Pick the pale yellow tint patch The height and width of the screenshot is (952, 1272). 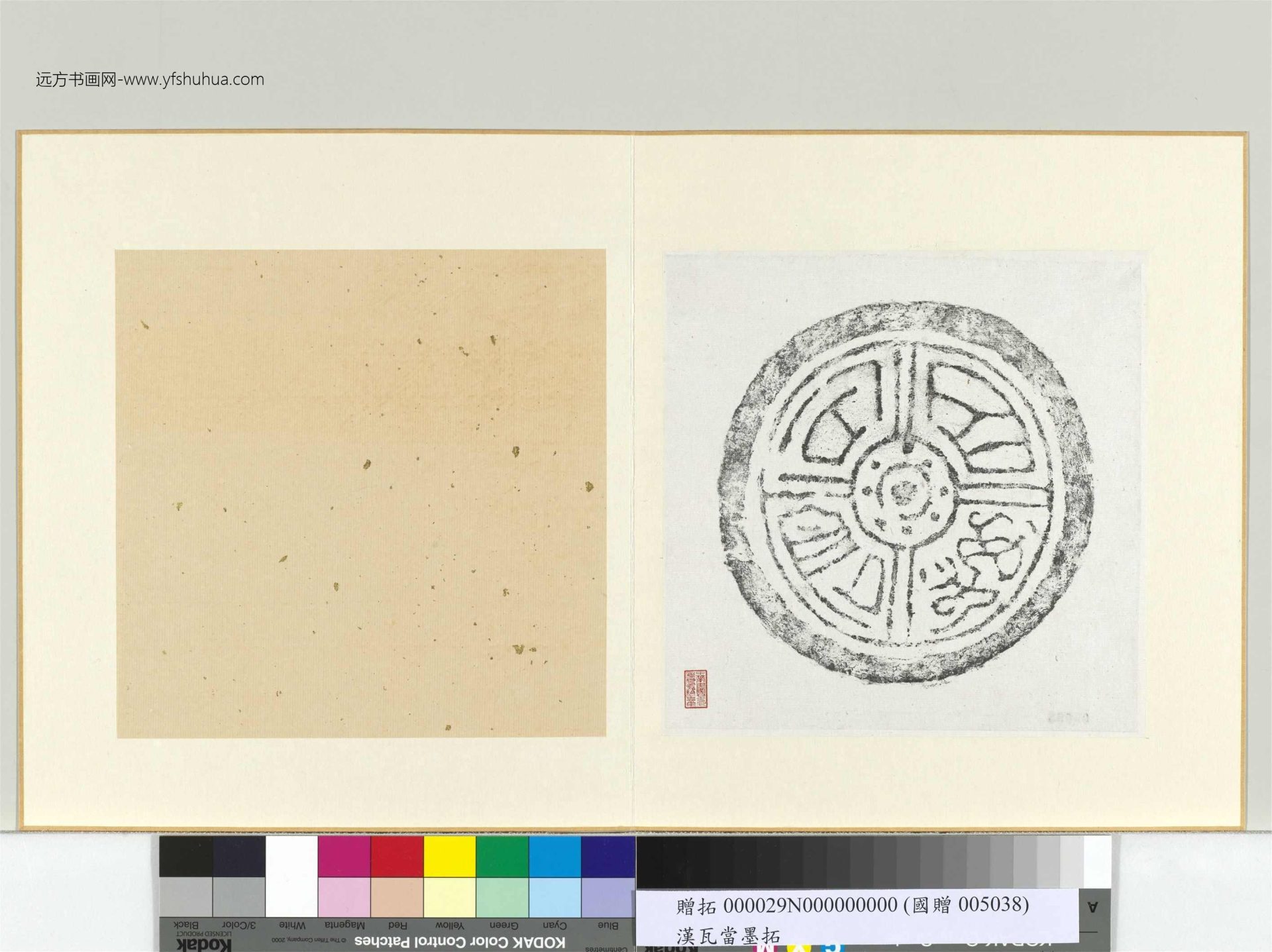point(450,897)
